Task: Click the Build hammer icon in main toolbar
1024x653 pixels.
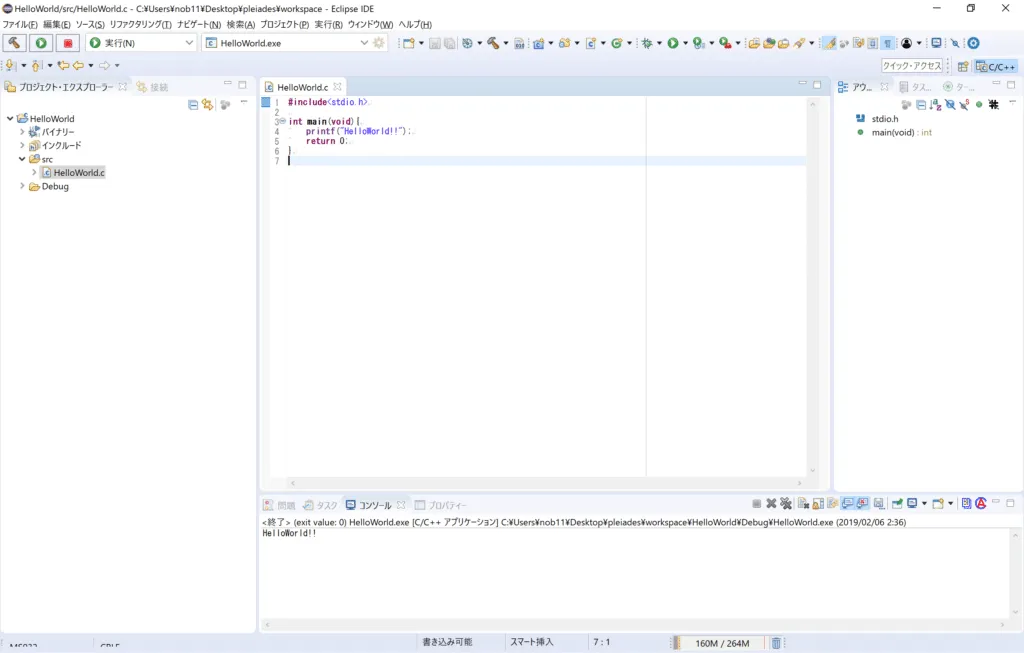Action: point(493,43)
